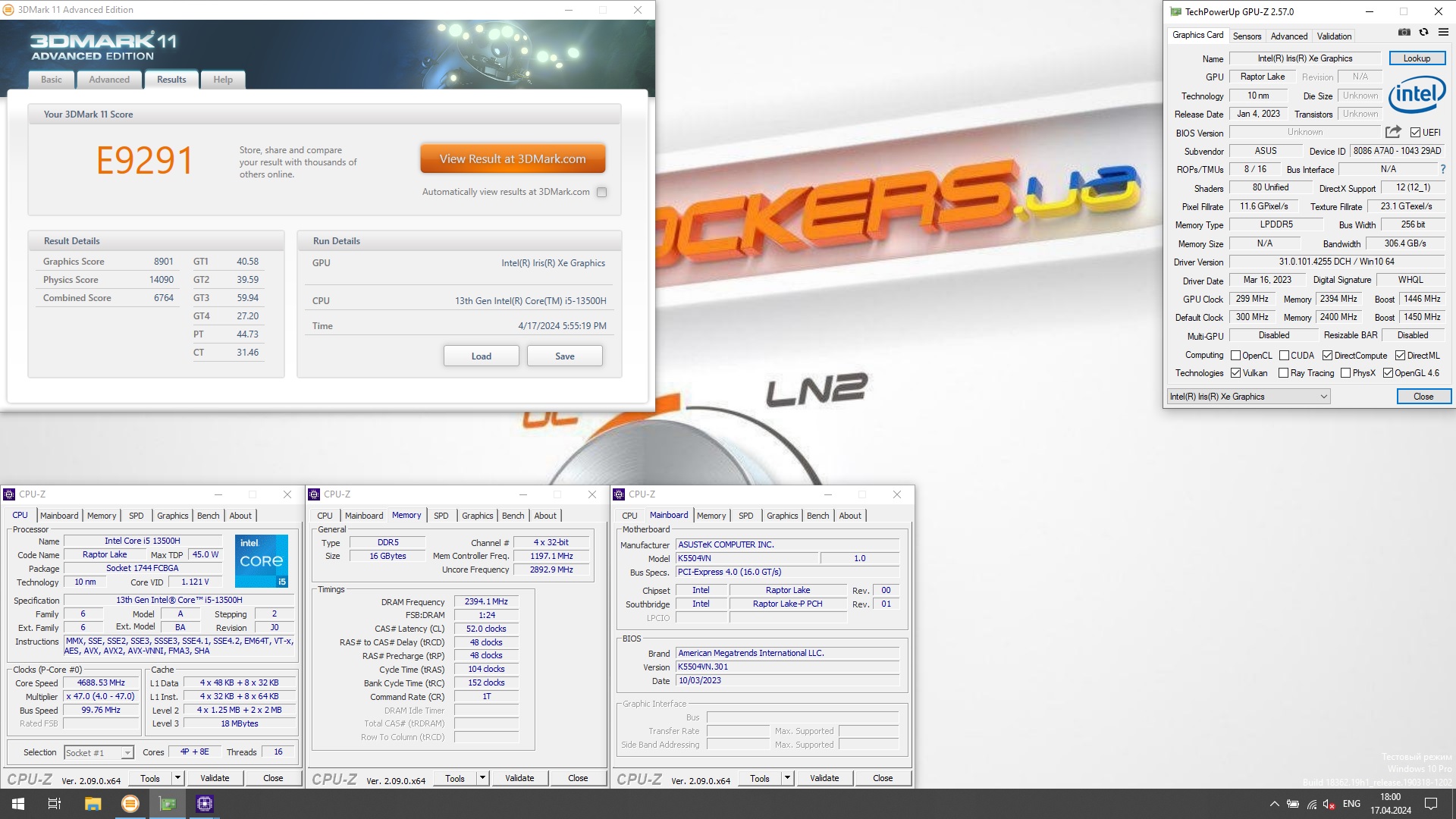Click the ENG language indicator
This screenshot has width=1456, height=819.
tap(1351, 804)
